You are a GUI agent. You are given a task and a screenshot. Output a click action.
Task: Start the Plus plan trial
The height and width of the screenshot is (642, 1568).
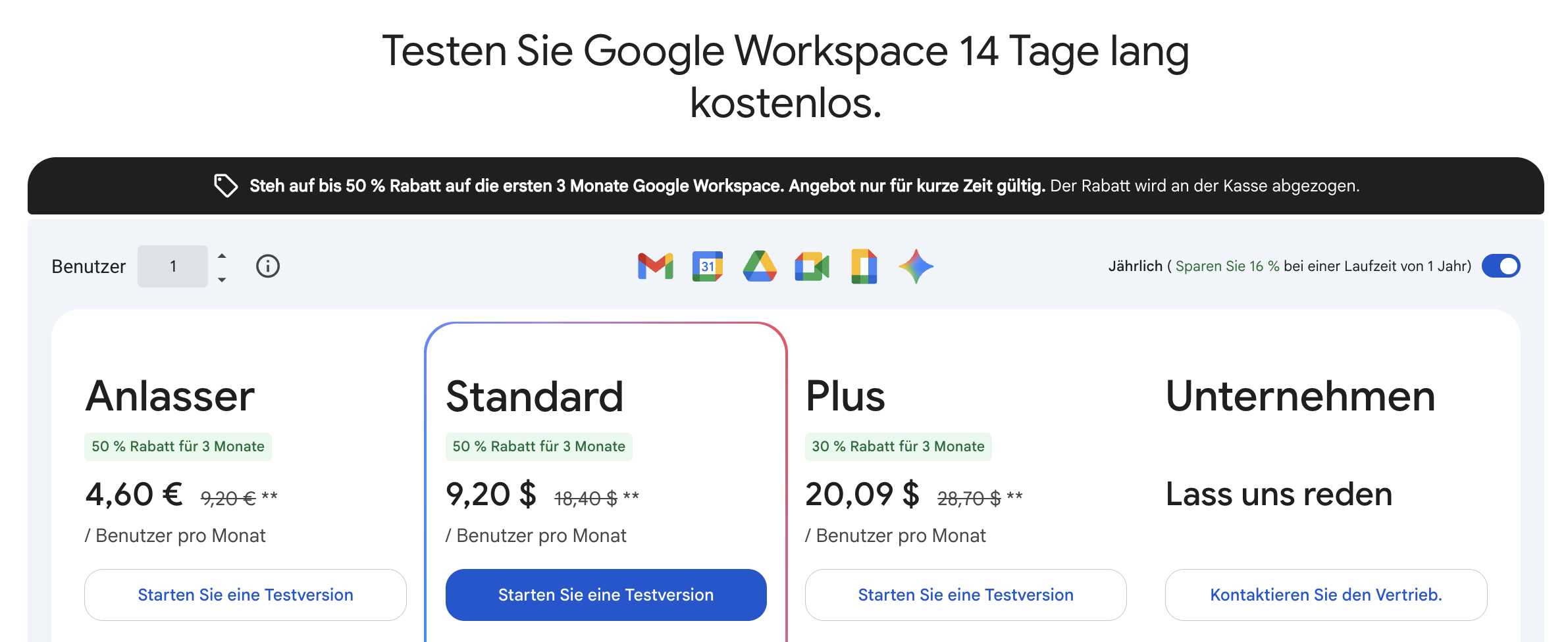point(965,594)
